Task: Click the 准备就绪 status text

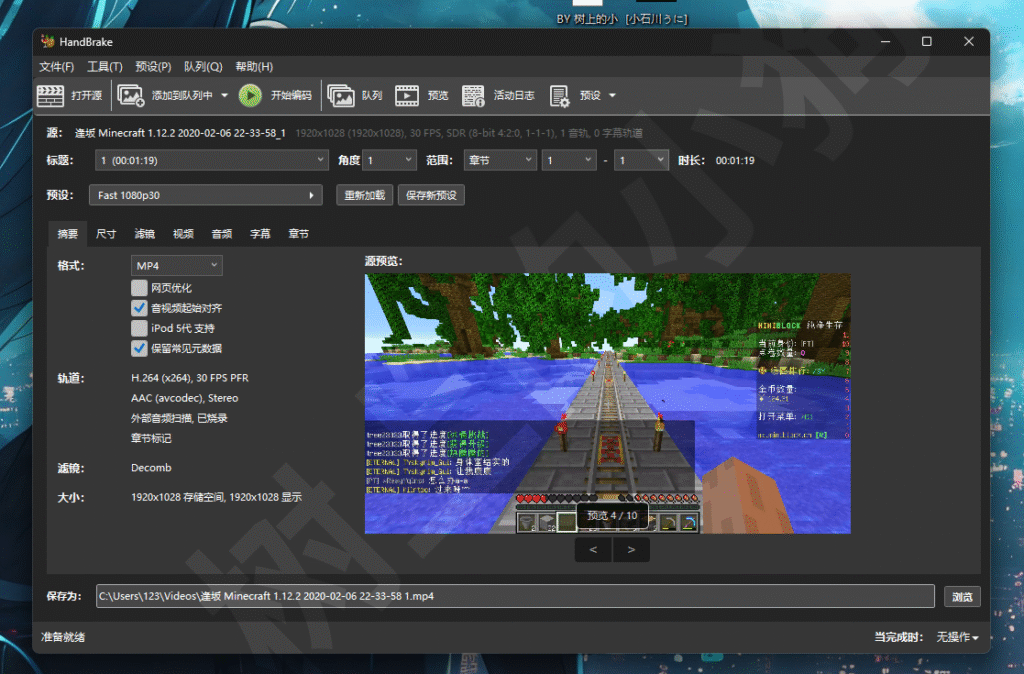Action: click(x=63, y=637)
